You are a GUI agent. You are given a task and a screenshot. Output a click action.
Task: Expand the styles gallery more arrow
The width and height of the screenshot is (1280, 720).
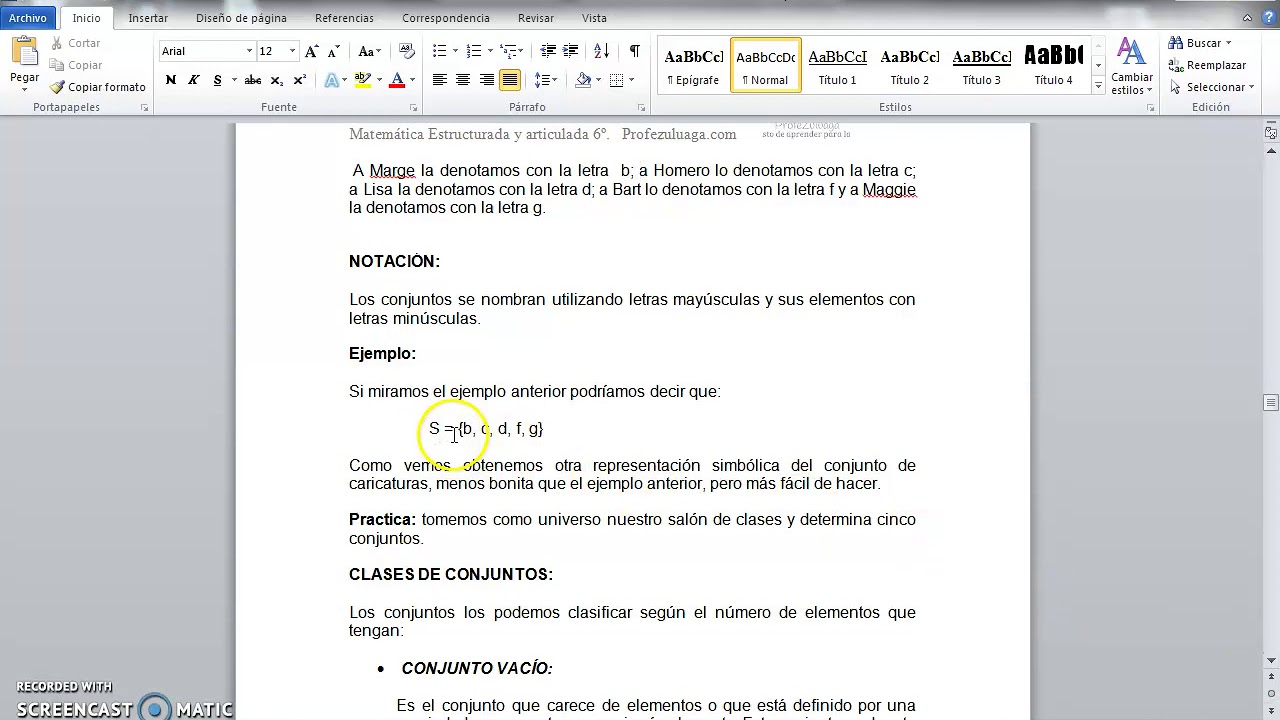1098,86
